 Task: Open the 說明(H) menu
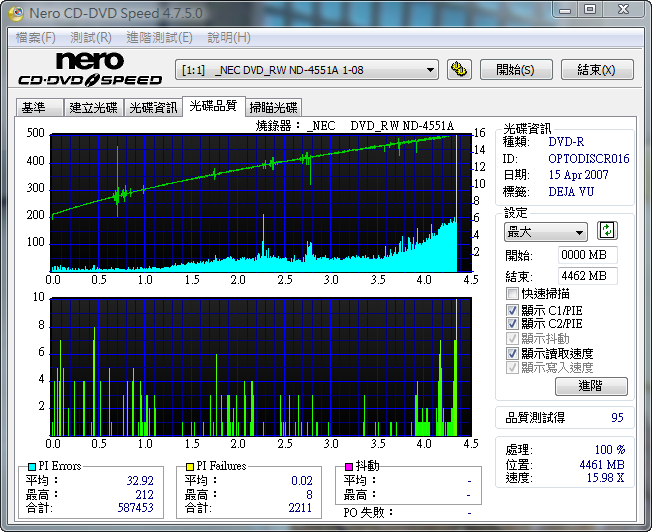(229, 38)
